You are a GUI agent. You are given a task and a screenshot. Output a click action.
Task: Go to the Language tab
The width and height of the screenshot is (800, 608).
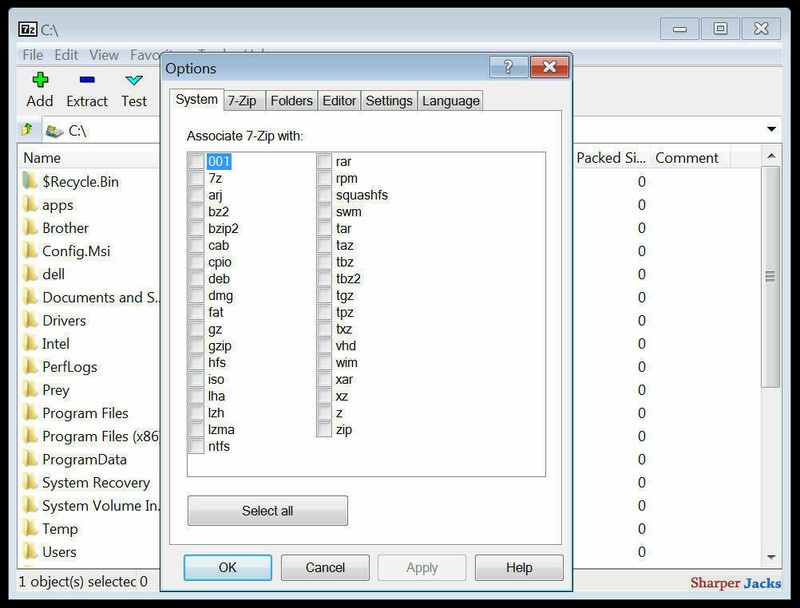tap(451, 101)
